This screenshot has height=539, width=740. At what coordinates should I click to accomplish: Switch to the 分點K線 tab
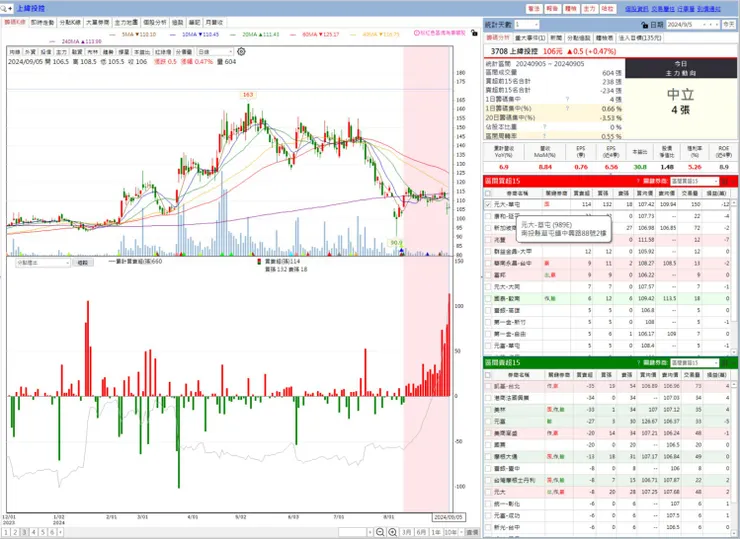(x=70, y=22)
